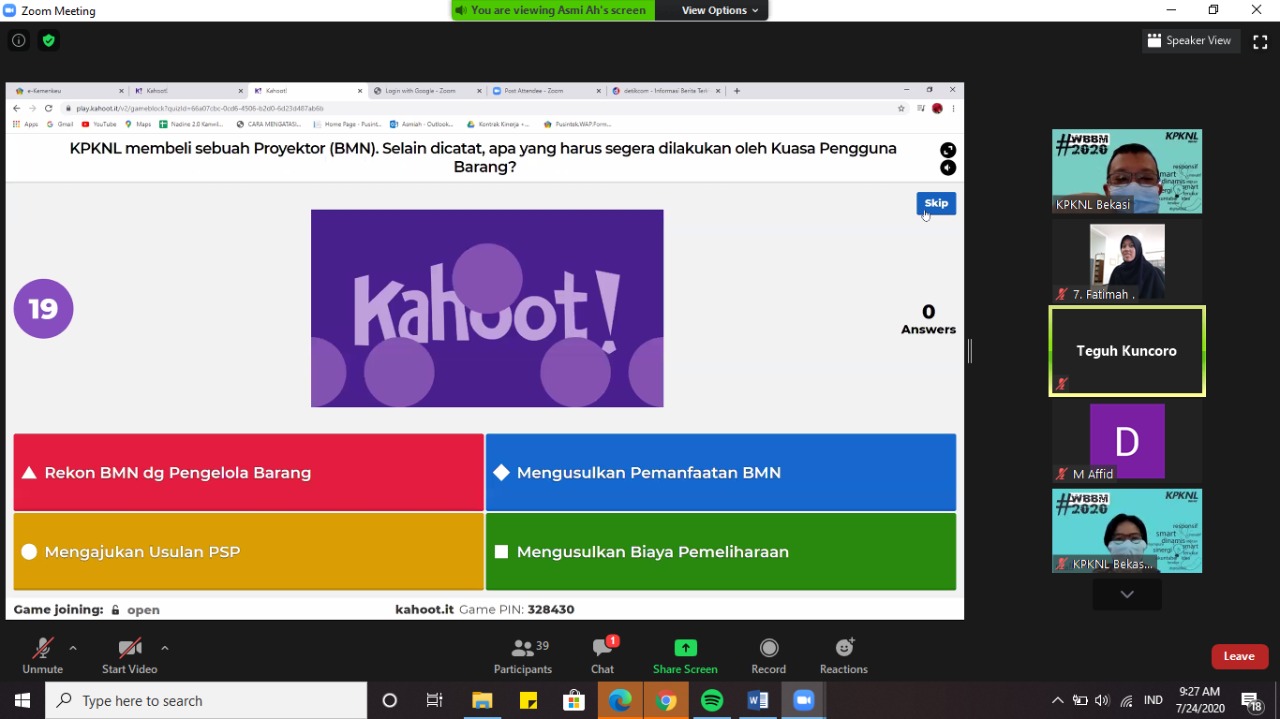Open Spotify from taskbar
Viewport: 1280px width, 719px height.
coord(712,700)
